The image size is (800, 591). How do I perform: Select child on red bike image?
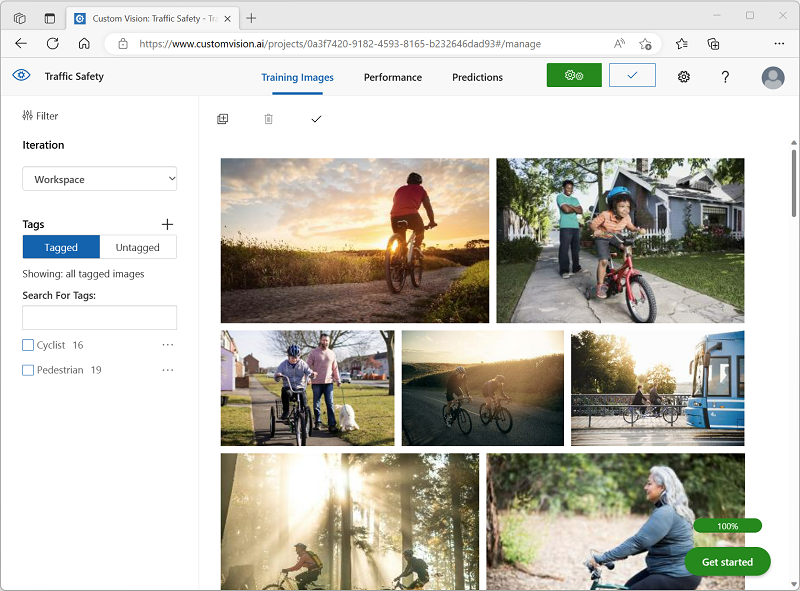[620, 240]
